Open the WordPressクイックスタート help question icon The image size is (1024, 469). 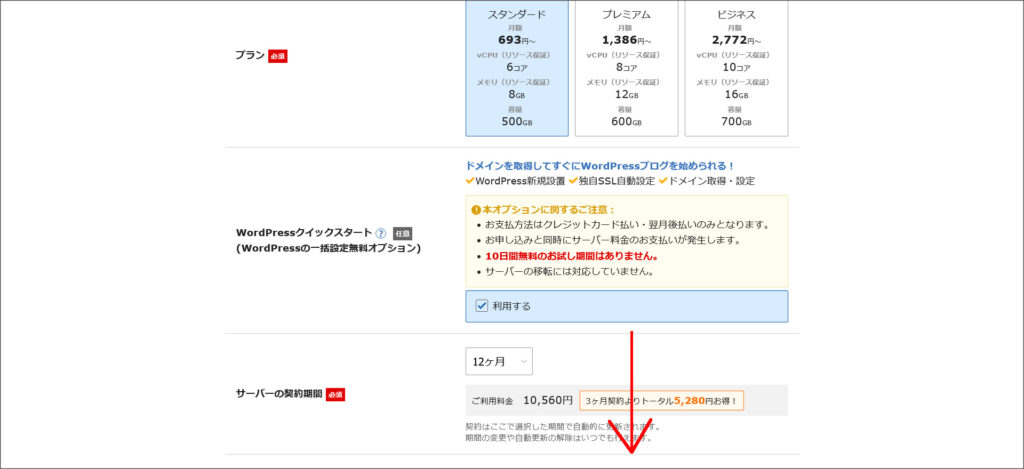click(x=381, y=233)
